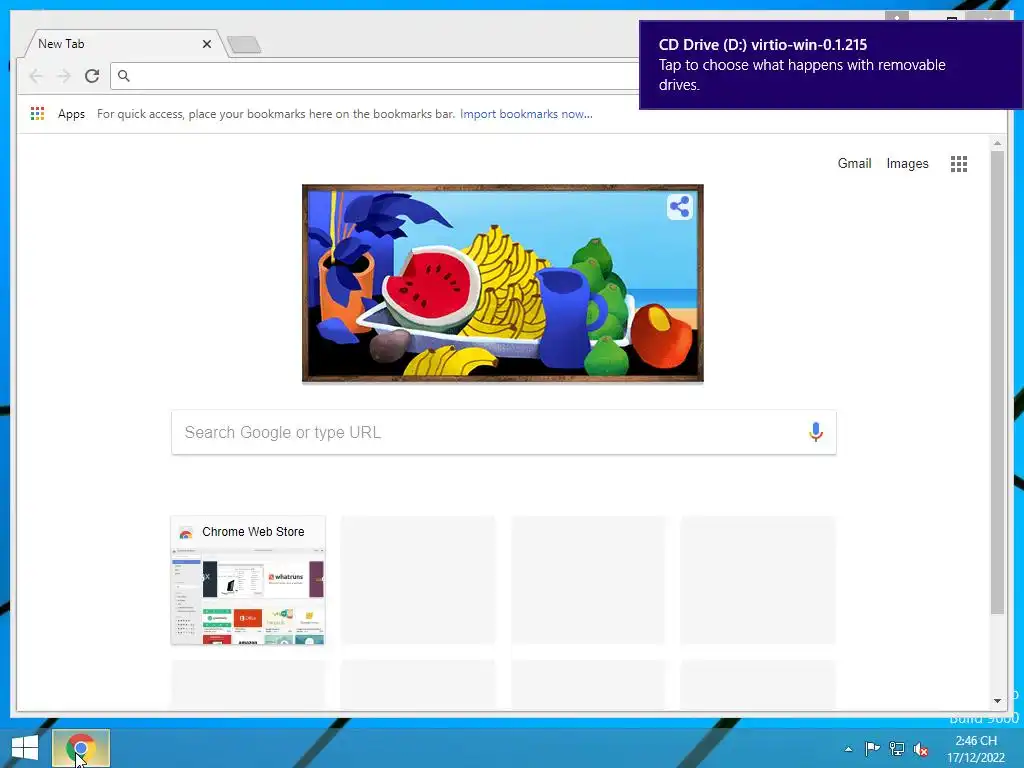Open the Windows Start button
Image resolution: width=1024 pixels, height=768 pixels.
[x=25, y=748]
